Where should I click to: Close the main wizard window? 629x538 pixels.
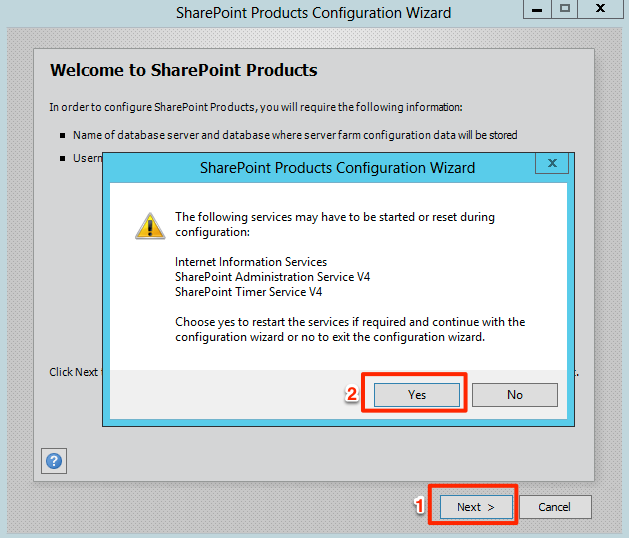pyautogui.click(x=601, y=9)
